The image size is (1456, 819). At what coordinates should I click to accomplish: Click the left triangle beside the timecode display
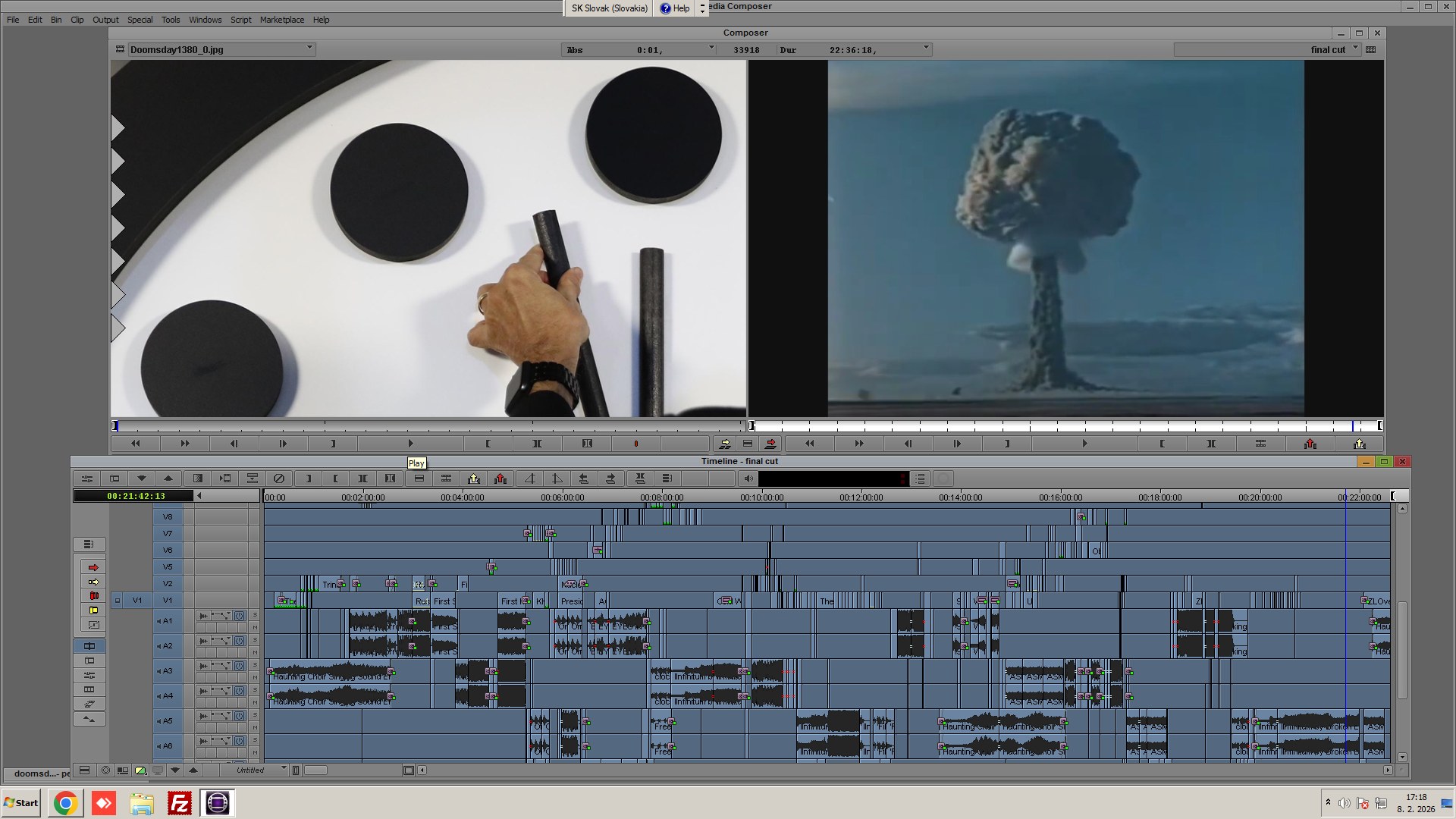coord(199,496)
